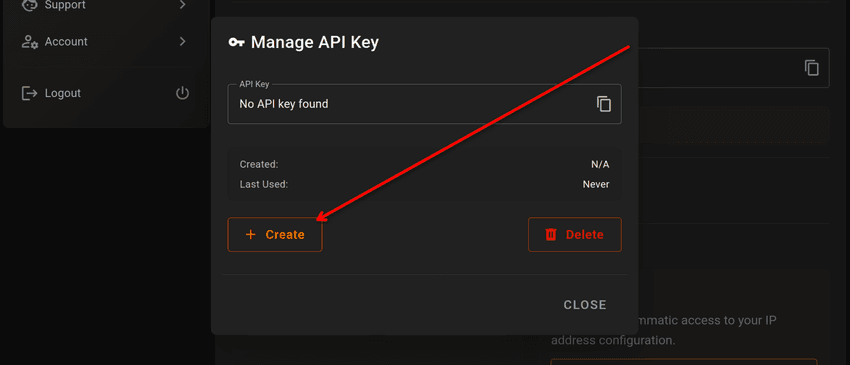This screenshot has width=850, height=365.
Task: Click the 'Last Used:' label
Action: pos(263,184)
